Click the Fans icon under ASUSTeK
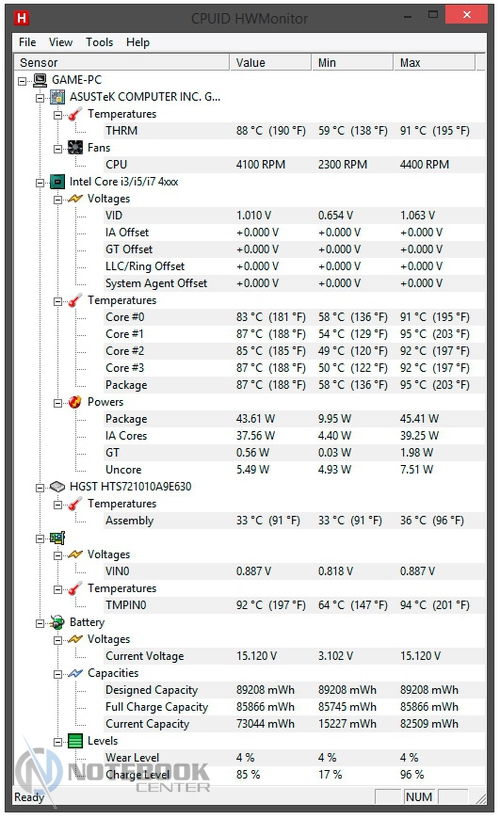The width and height of the screenshot is (500, 819). click(x=75, y=148)
